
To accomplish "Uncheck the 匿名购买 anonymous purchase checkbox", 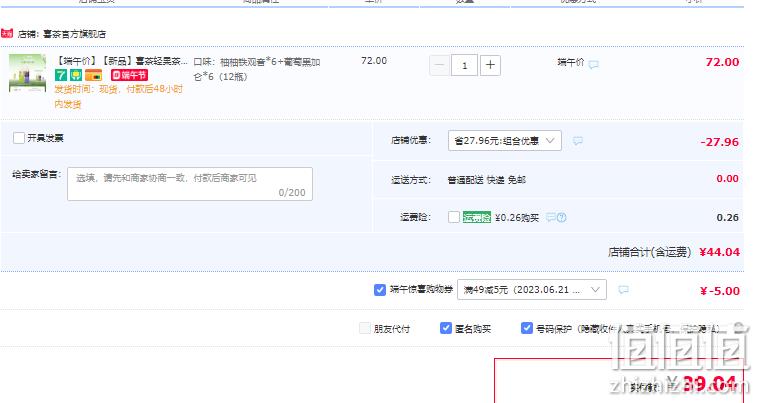I will click(446, 328).
